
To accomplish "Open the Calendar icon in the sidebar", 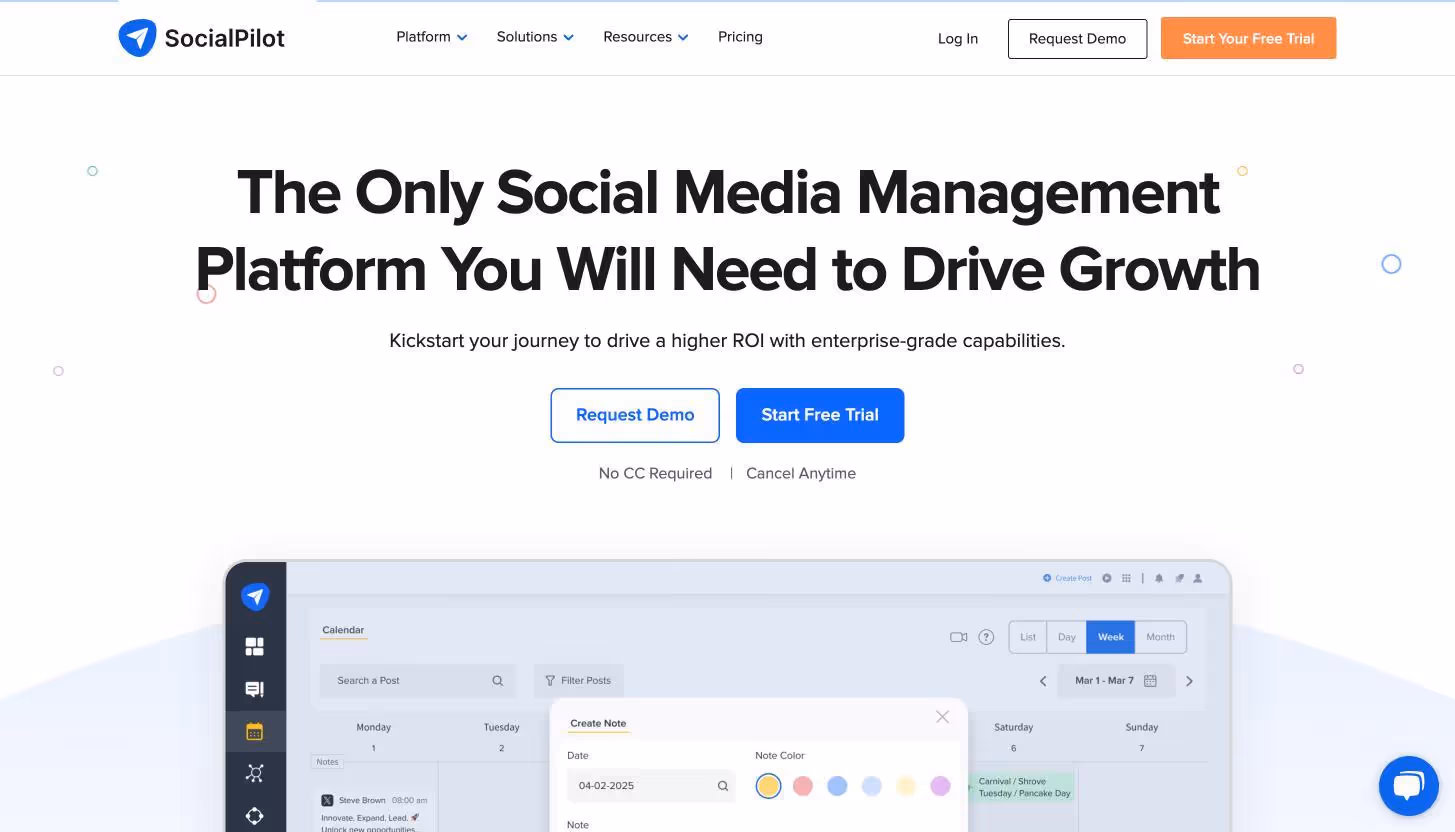I will point(255,731).
